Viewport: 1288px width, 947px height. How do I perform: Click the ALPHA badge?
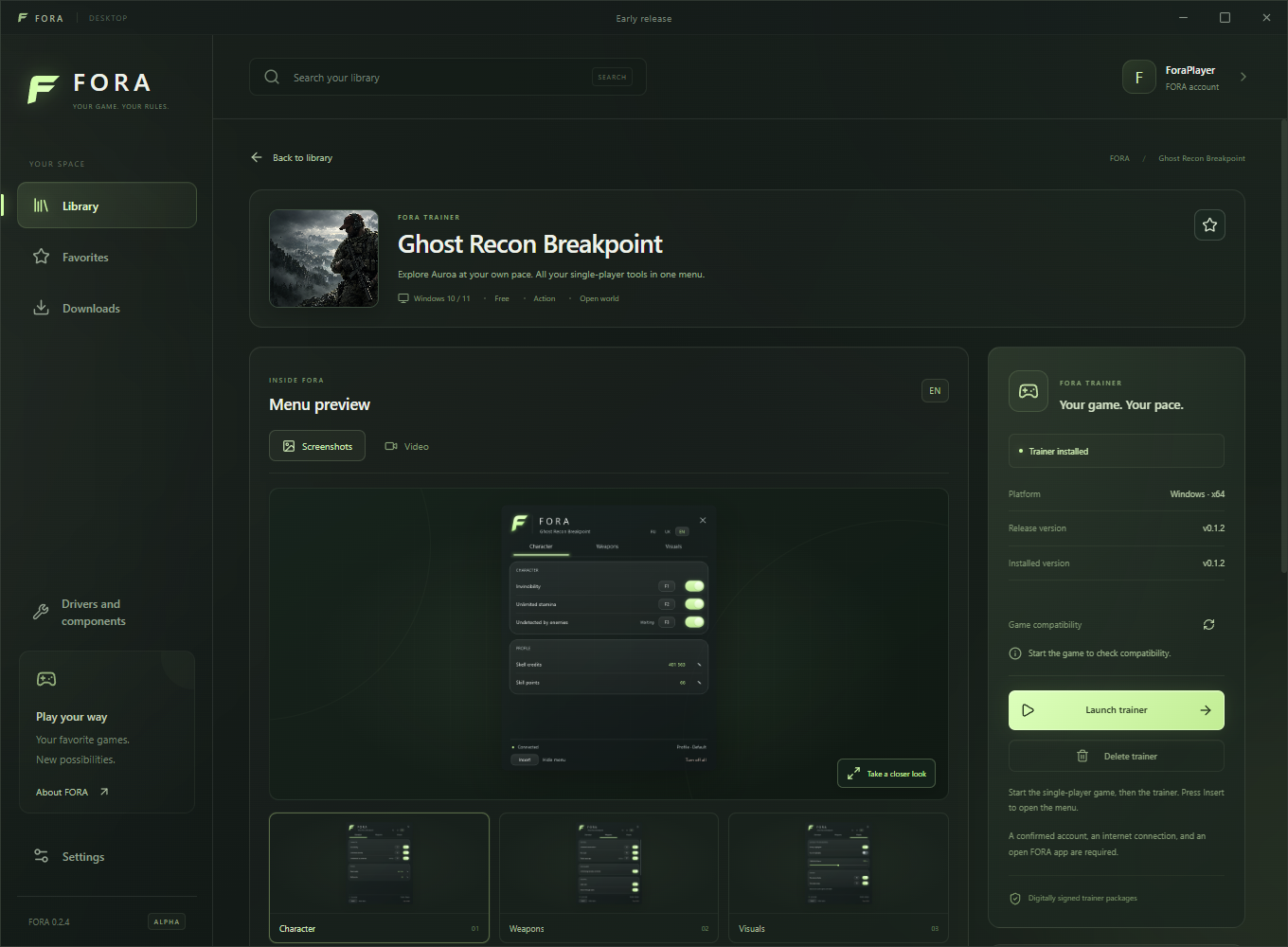click(x=167, y=921)
